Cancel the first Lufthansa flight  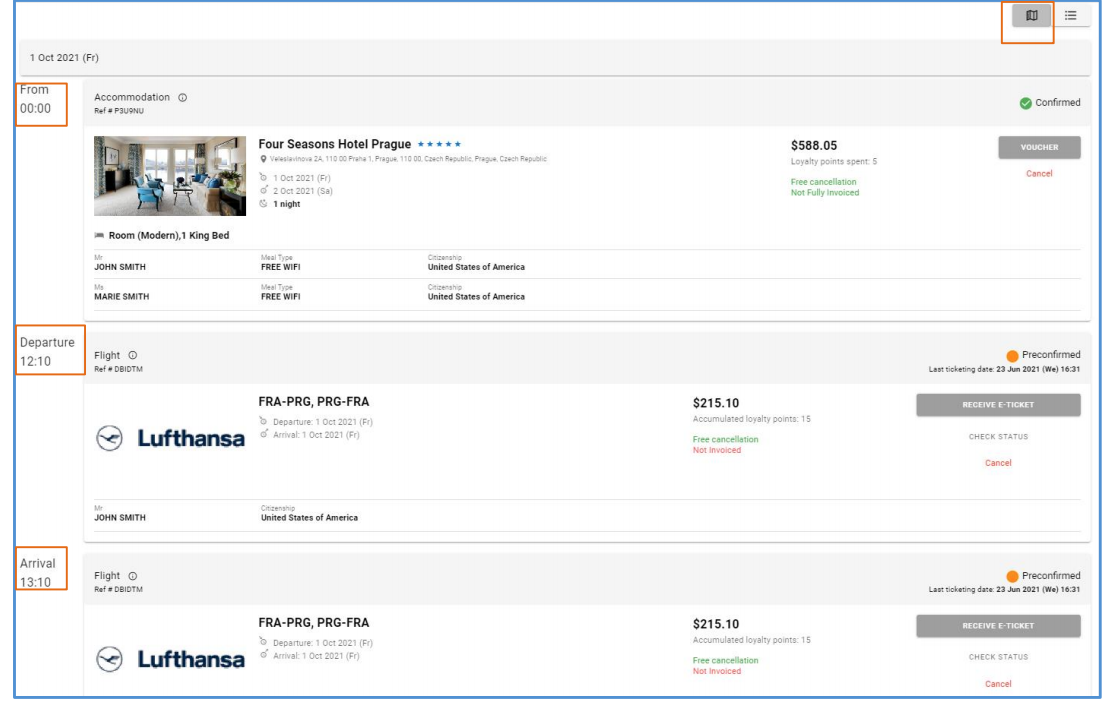[x=998, y=463]
